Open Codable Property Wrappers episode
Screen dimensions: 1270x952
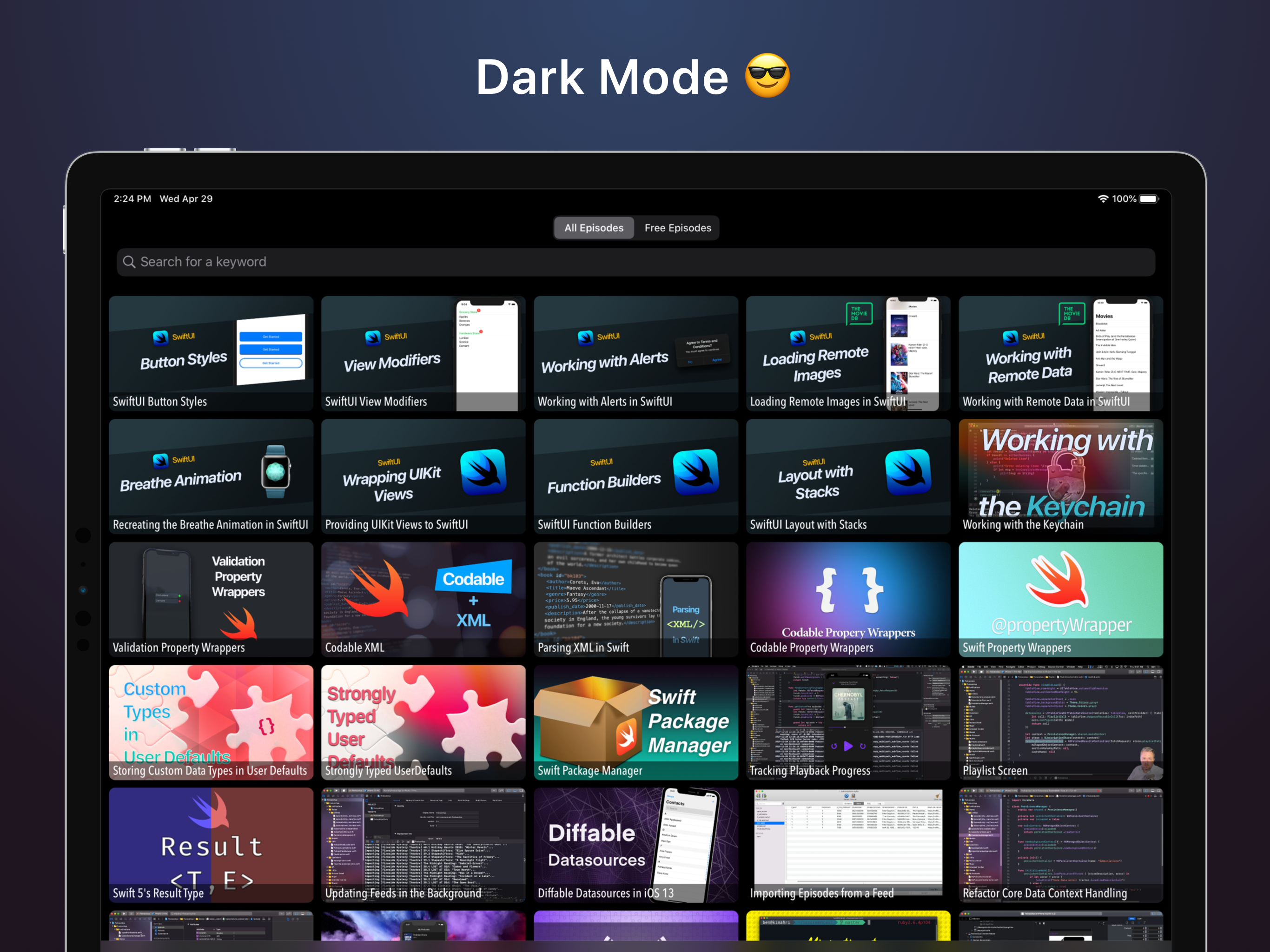[848, 600]
